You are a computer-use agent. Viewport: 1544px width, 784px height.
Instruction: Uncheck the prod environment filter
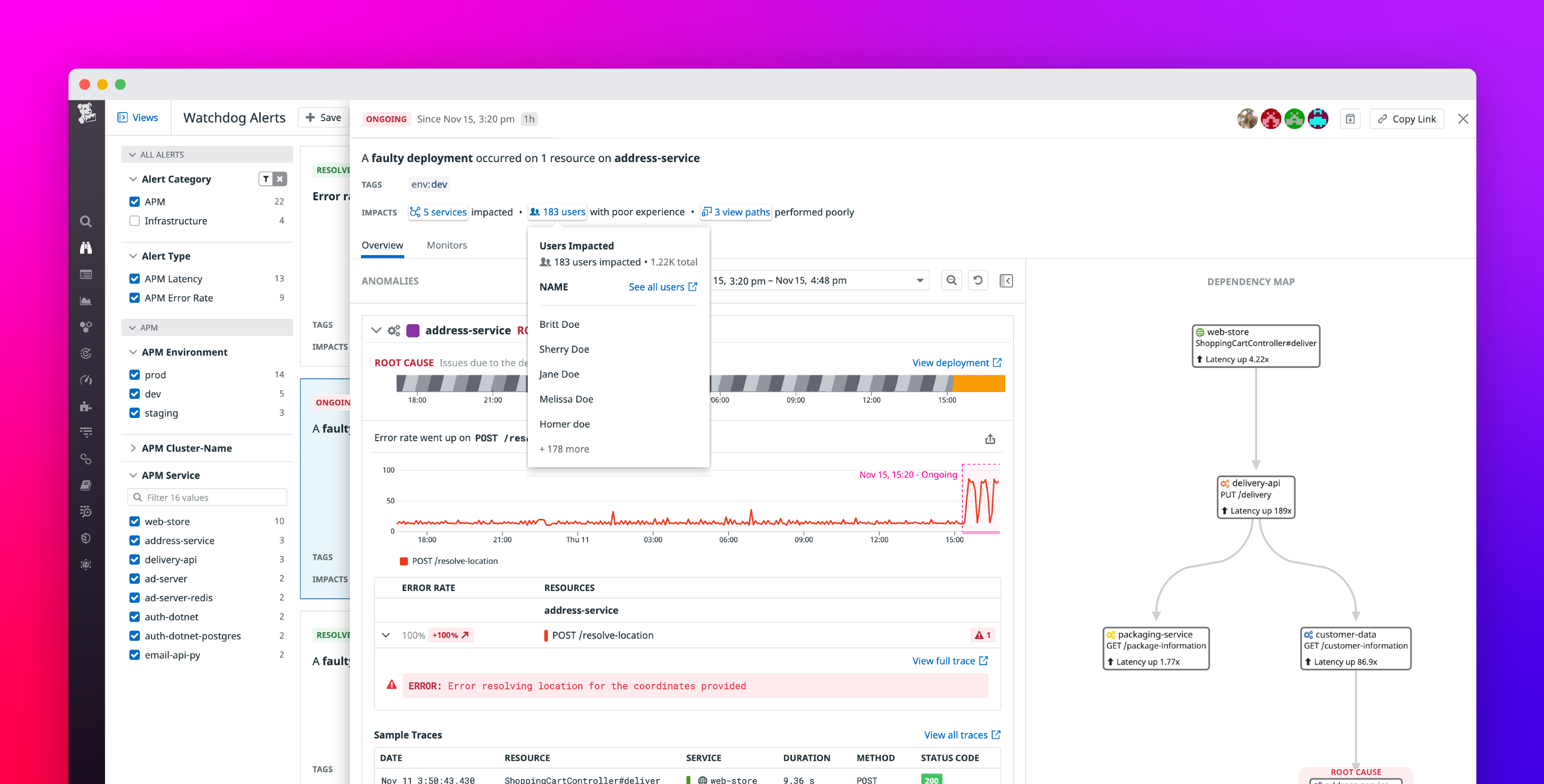(134, 374)
